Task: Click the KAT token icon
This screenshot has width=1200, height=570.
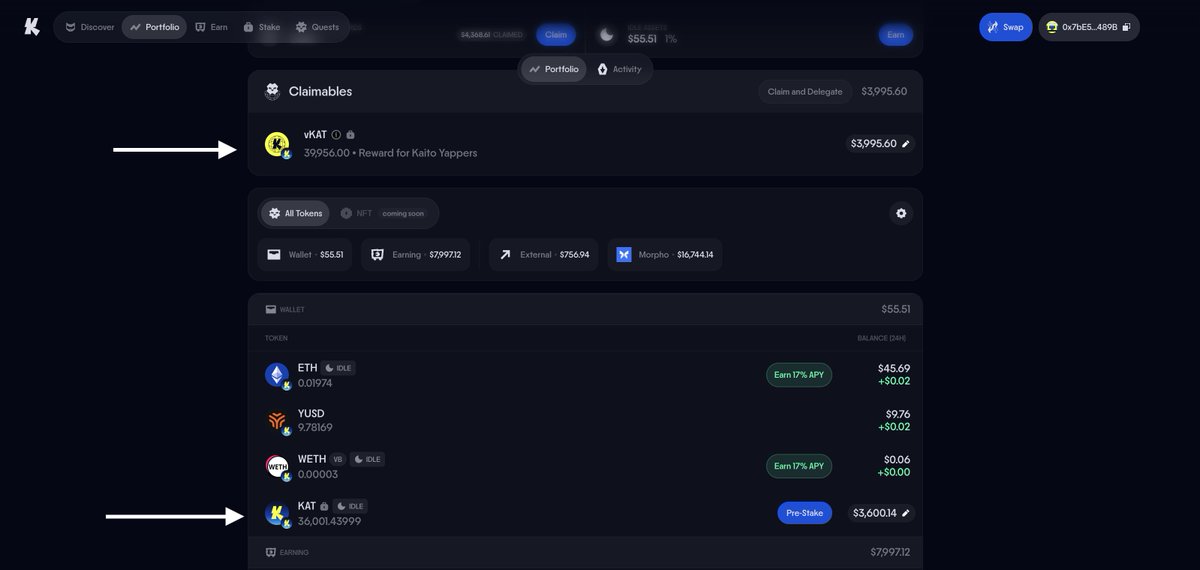Action: 277,514
